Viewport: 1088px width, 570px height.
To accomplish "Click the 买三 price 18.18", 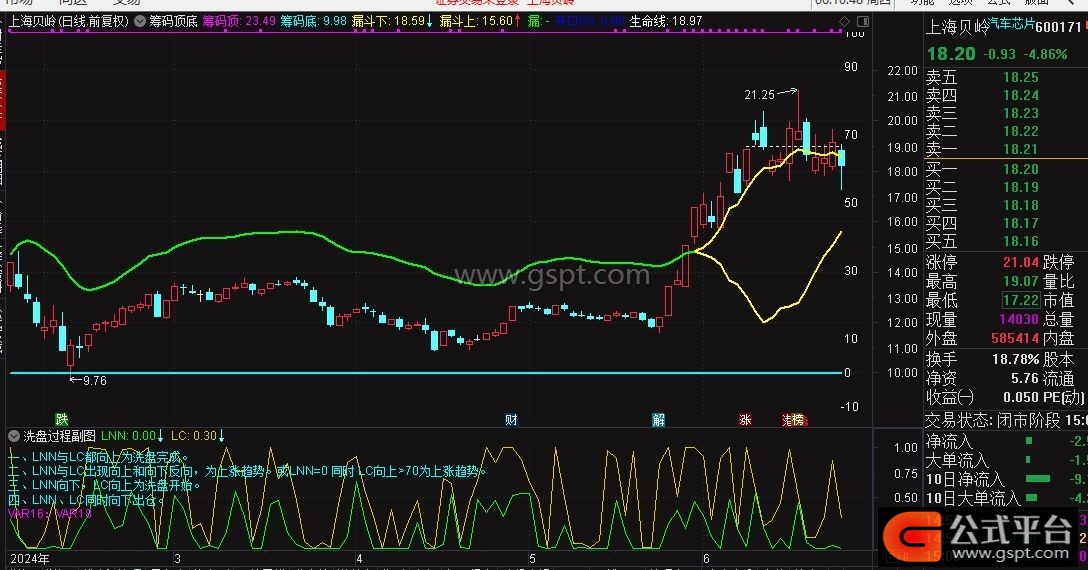I will (x=1021, y=206).
